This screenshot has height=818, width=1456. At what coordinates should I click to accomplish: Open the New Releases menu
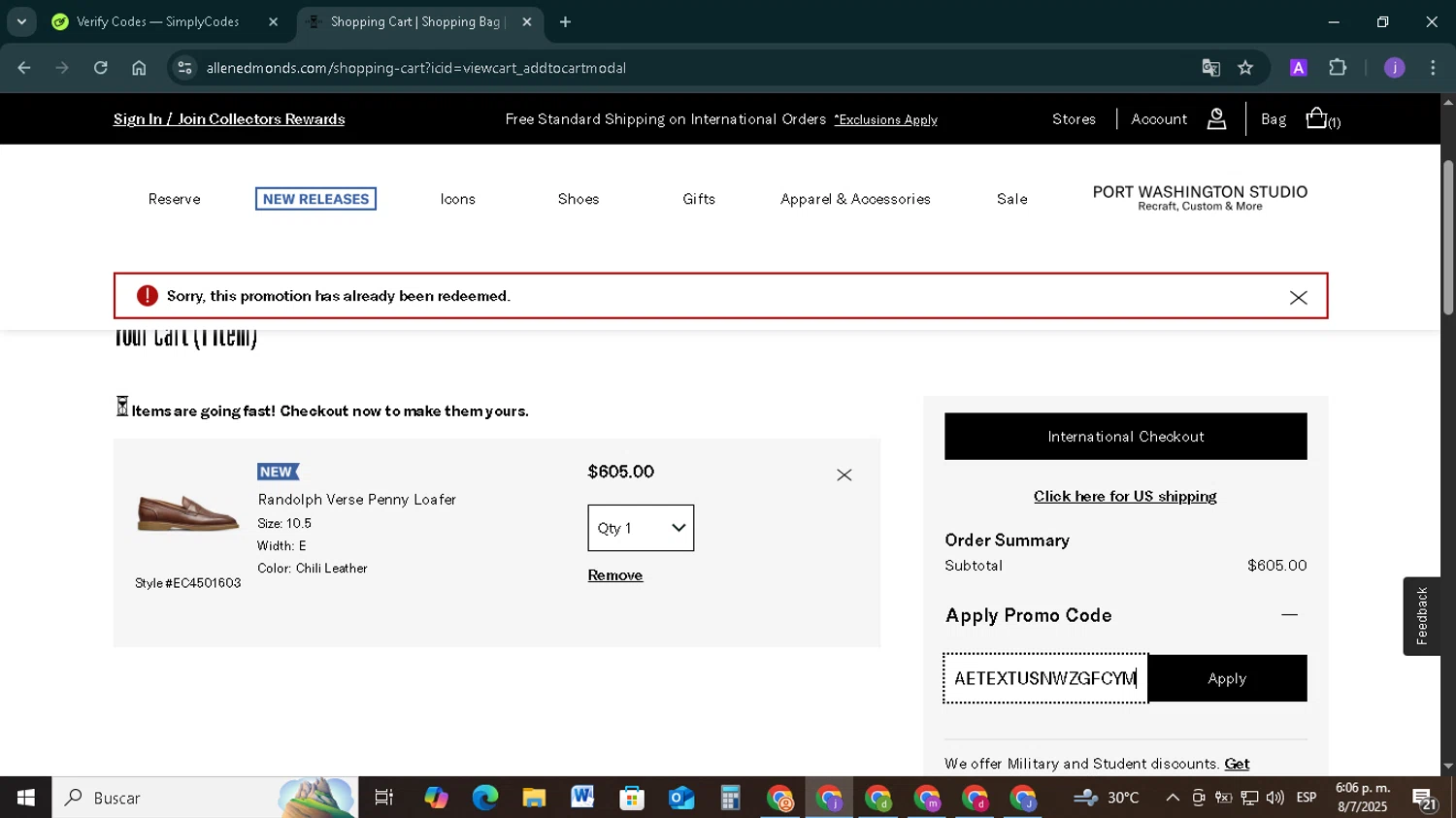coord(315,199)
